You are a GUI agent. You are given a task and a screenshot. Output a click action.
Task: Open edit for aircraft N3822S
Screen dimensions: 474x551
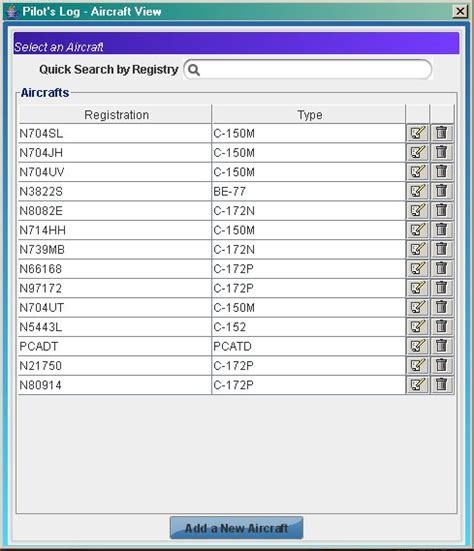click(x=417, y=191)
